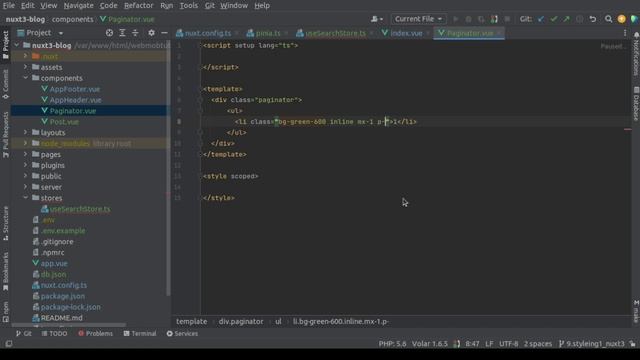
Task: Click the Git commit checkmark icon
Action: (553, 19)
